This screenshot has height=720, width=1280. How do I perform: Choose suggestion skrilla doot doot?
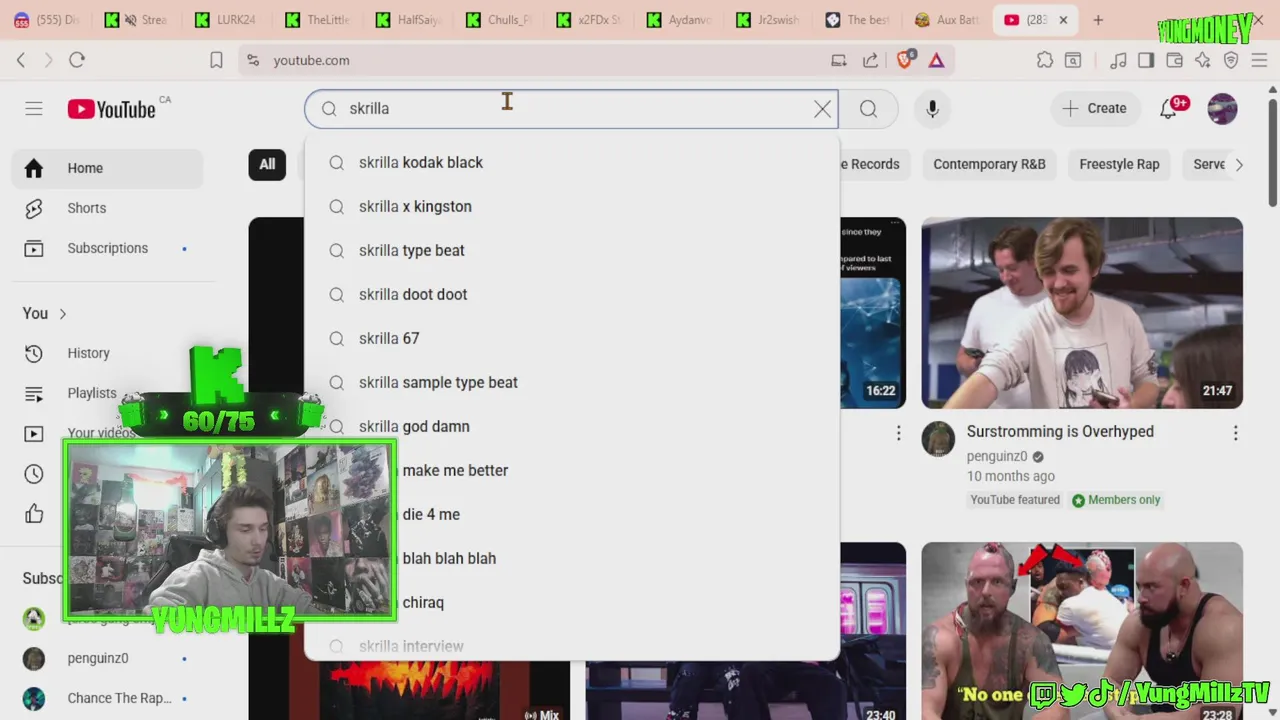coord(572,294)
